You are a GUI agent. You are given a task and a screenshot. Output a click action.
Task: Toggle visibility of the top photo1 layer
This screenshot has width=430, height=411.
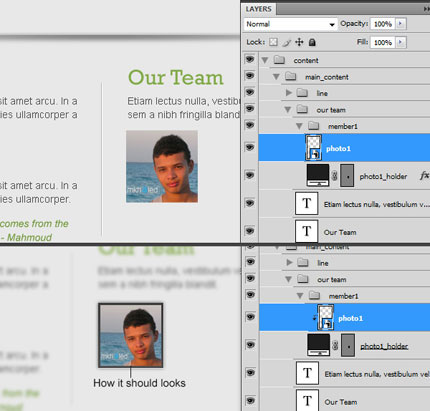point(250,147)
